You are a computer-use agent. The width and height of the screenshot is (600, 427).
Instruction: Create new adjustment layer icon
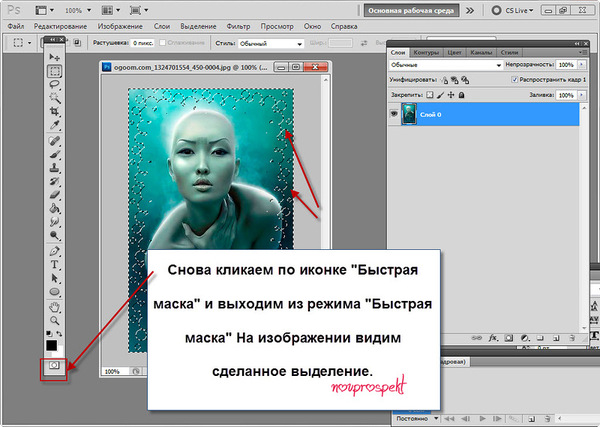(525, 338)
